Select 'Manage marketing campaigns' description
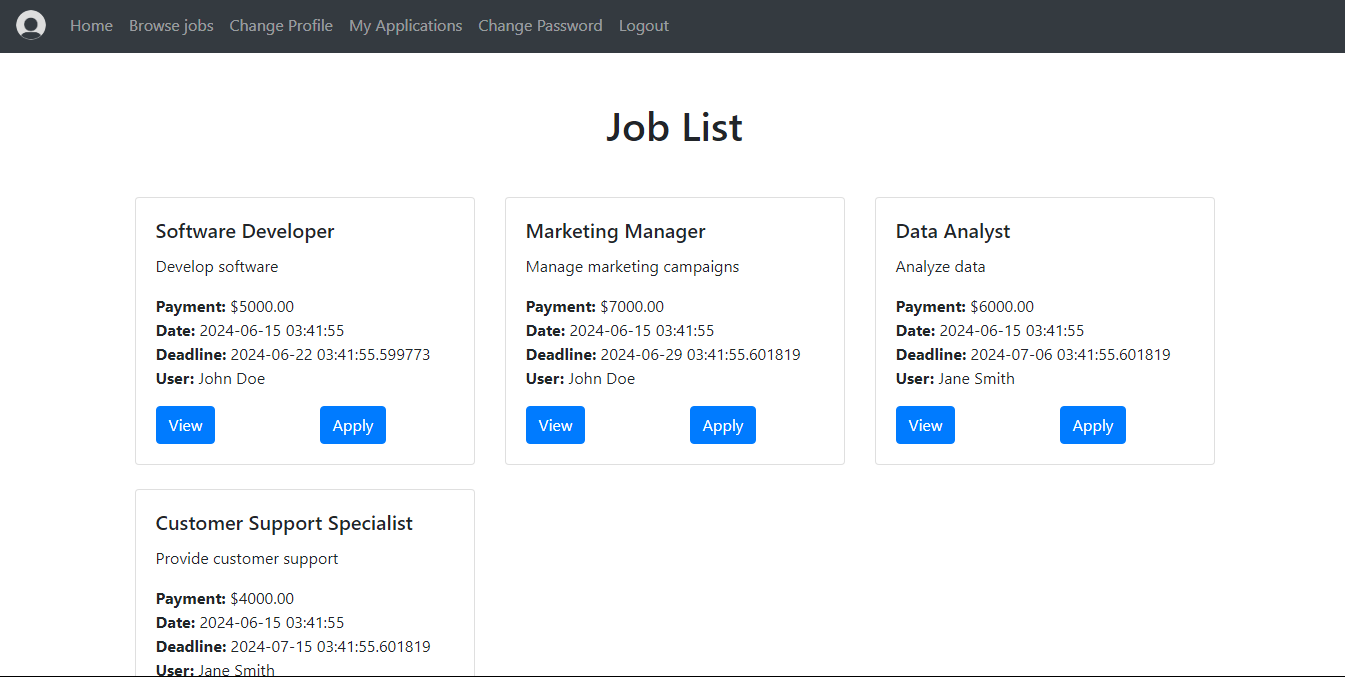The image size is (1345, 677). (x=633, y=267)
